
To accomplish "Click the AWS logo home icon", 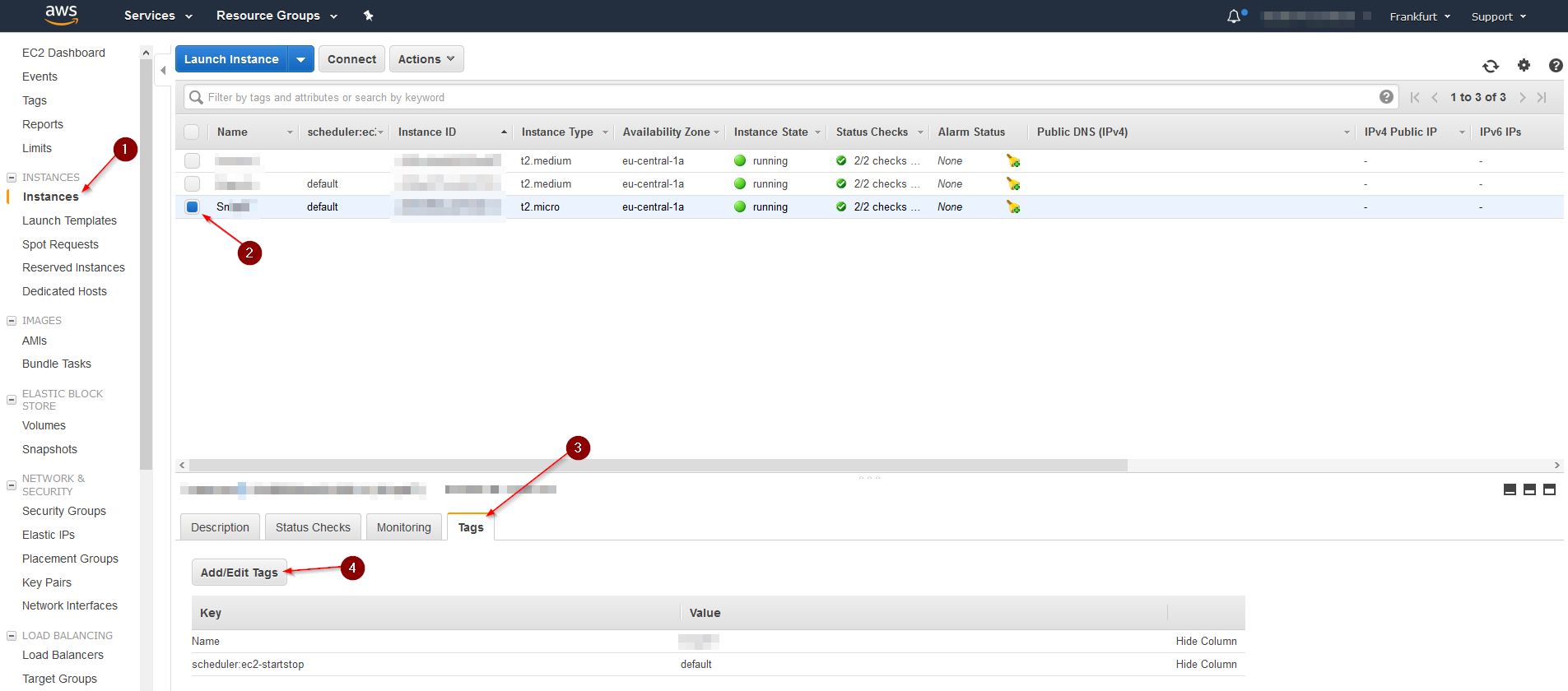I will tap(61, 15).
